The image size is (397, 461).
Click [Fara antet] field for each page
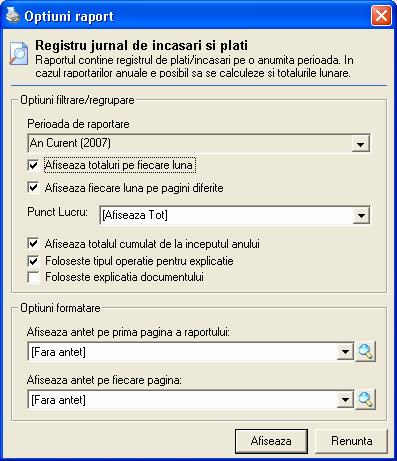[191, 399]
